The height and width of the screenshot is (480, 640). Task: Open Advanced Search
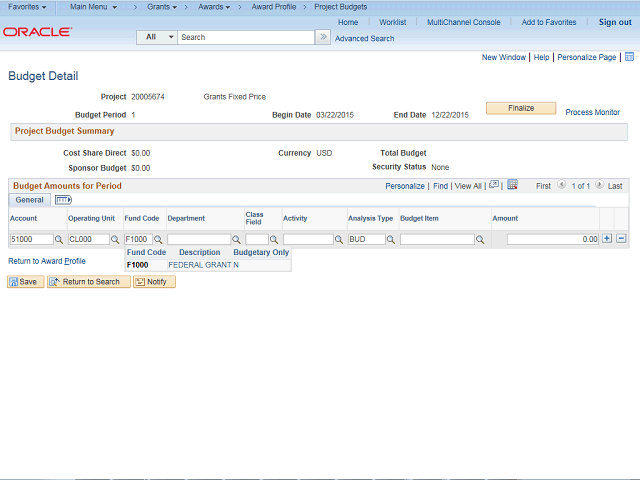[364, 38]
